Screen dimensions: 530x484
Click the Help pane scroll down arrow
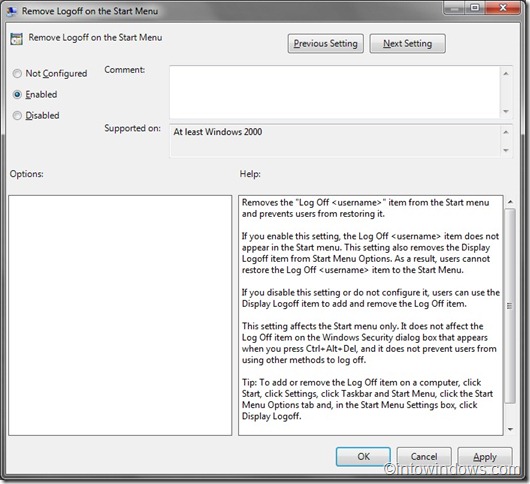click(510, 429)
